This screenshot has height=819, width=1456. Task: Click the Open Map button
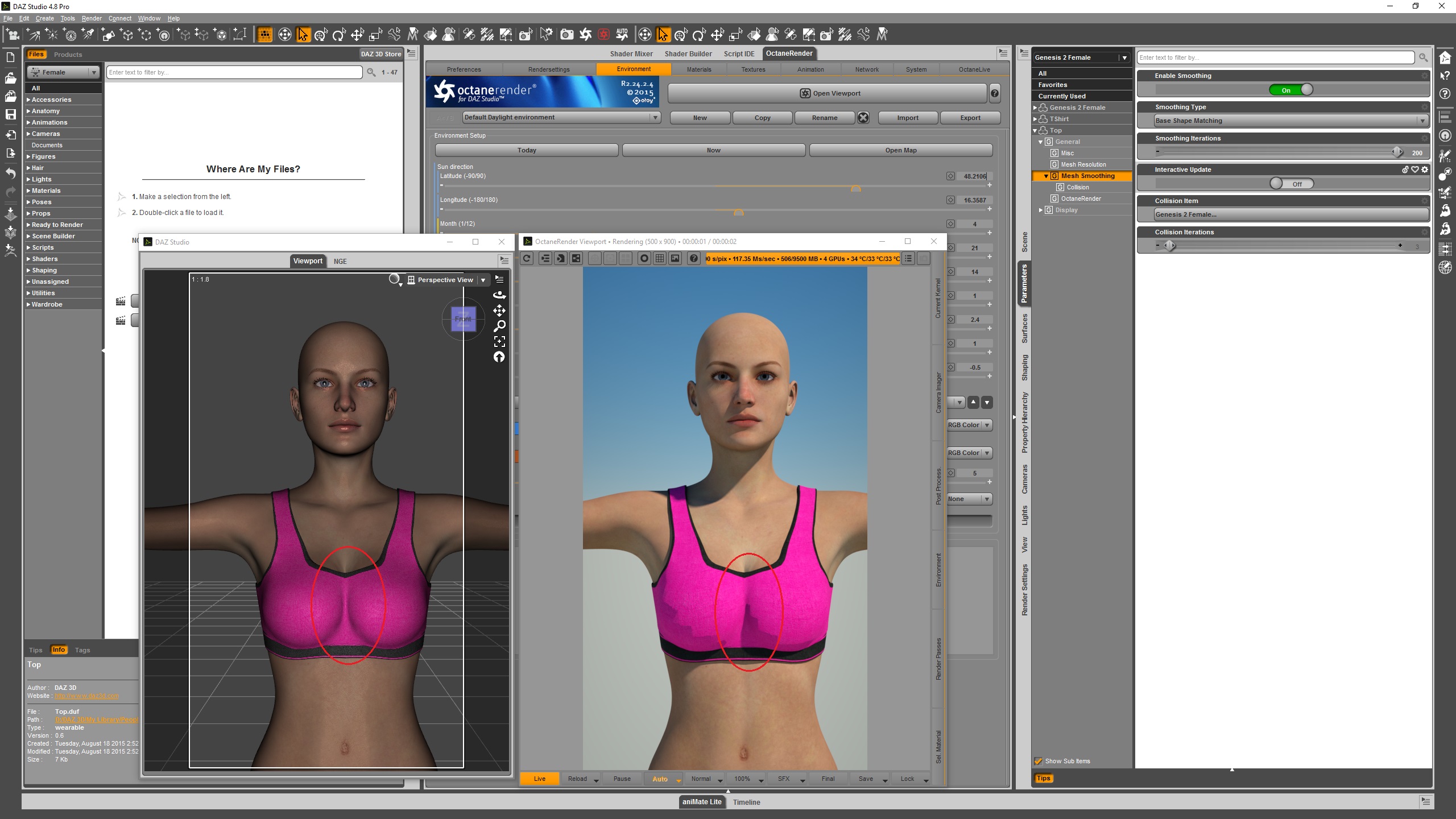(x=900, y=150)
